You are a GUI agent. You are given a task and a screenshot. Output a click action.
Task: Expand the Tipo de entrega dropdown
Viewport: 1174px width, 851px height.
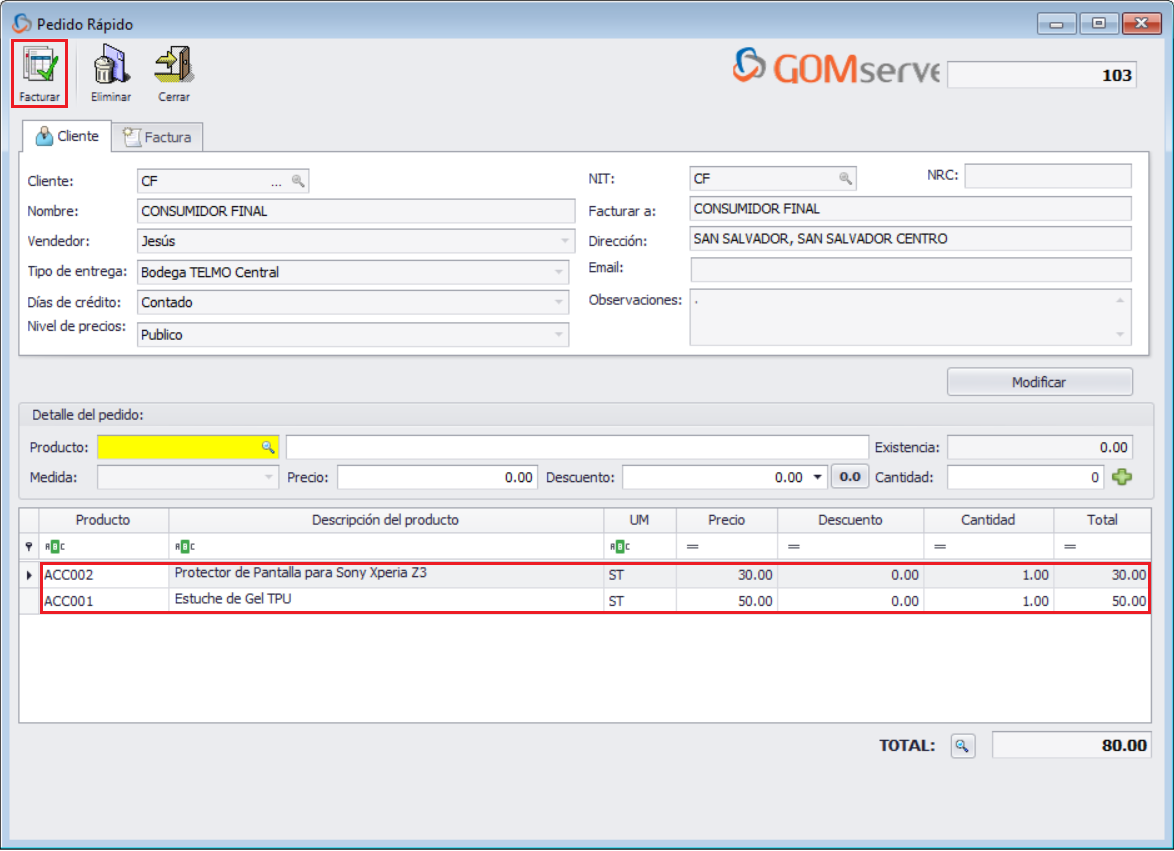pyautogui.click(x=560, y=271)
